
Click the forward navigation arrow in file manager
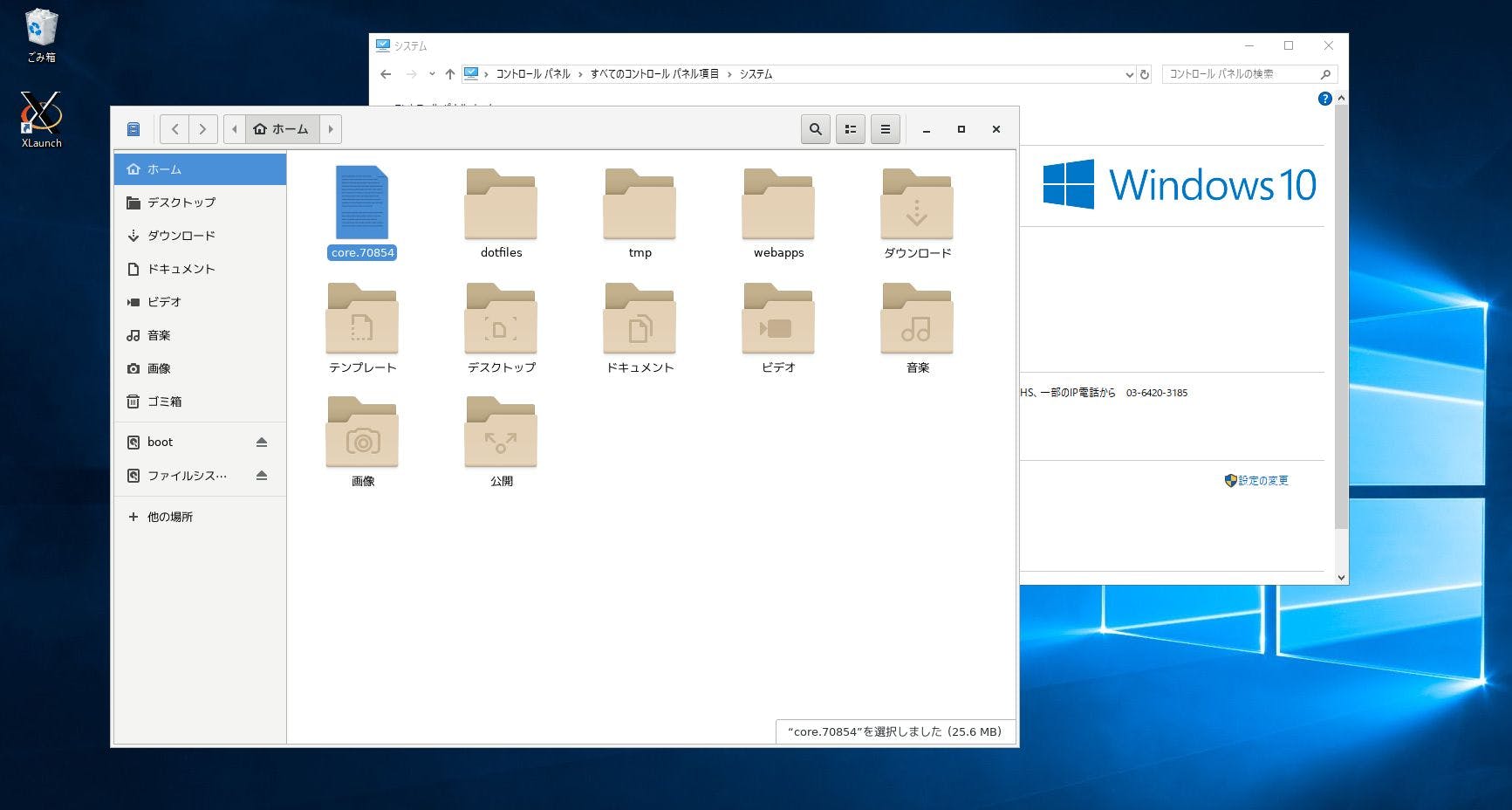[x=202, y=128]
